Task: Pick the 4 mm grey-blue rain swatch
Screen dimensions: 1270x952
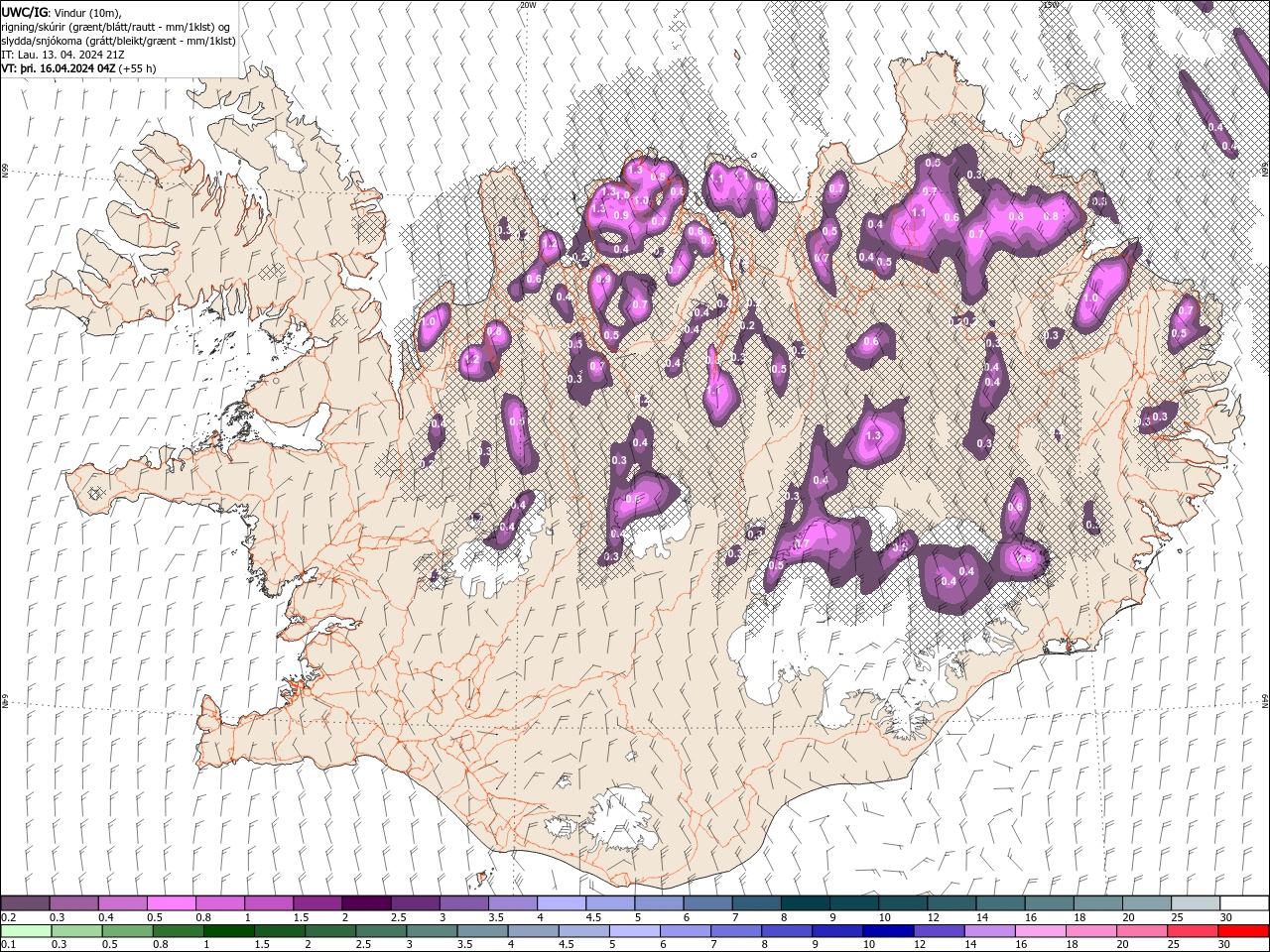Action: point(532,931)
